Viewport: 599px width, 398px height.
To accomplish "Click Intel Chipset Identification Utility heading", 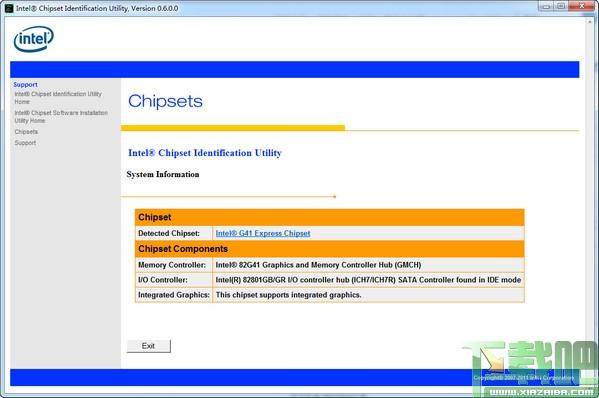I will pos(205,153).
